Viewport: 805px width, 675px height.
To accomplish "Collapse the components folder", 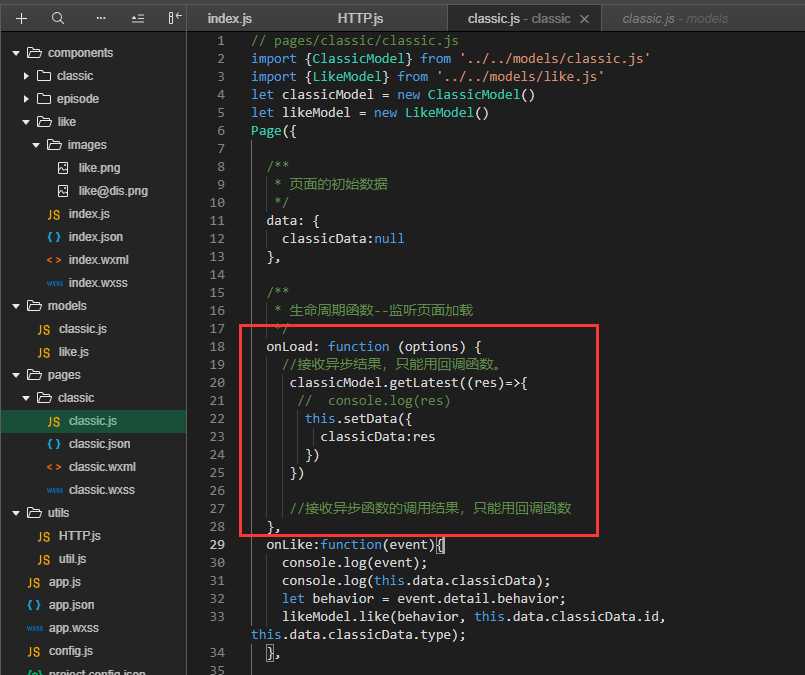I will pyautogui.click(x=16, y=53).
